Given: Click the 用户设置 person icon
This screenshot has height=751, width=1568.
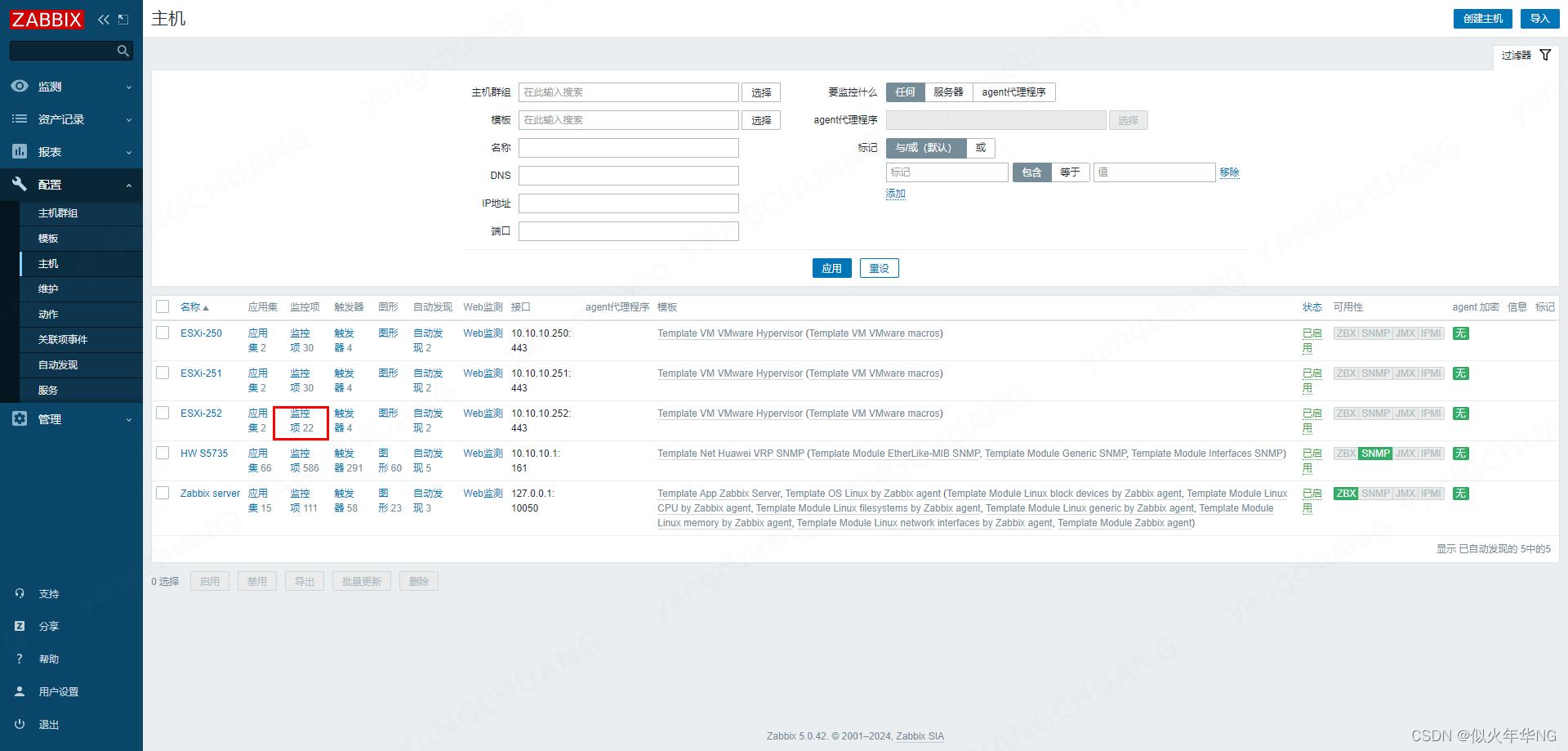Looking at the screenshot, I should point(20,691).
